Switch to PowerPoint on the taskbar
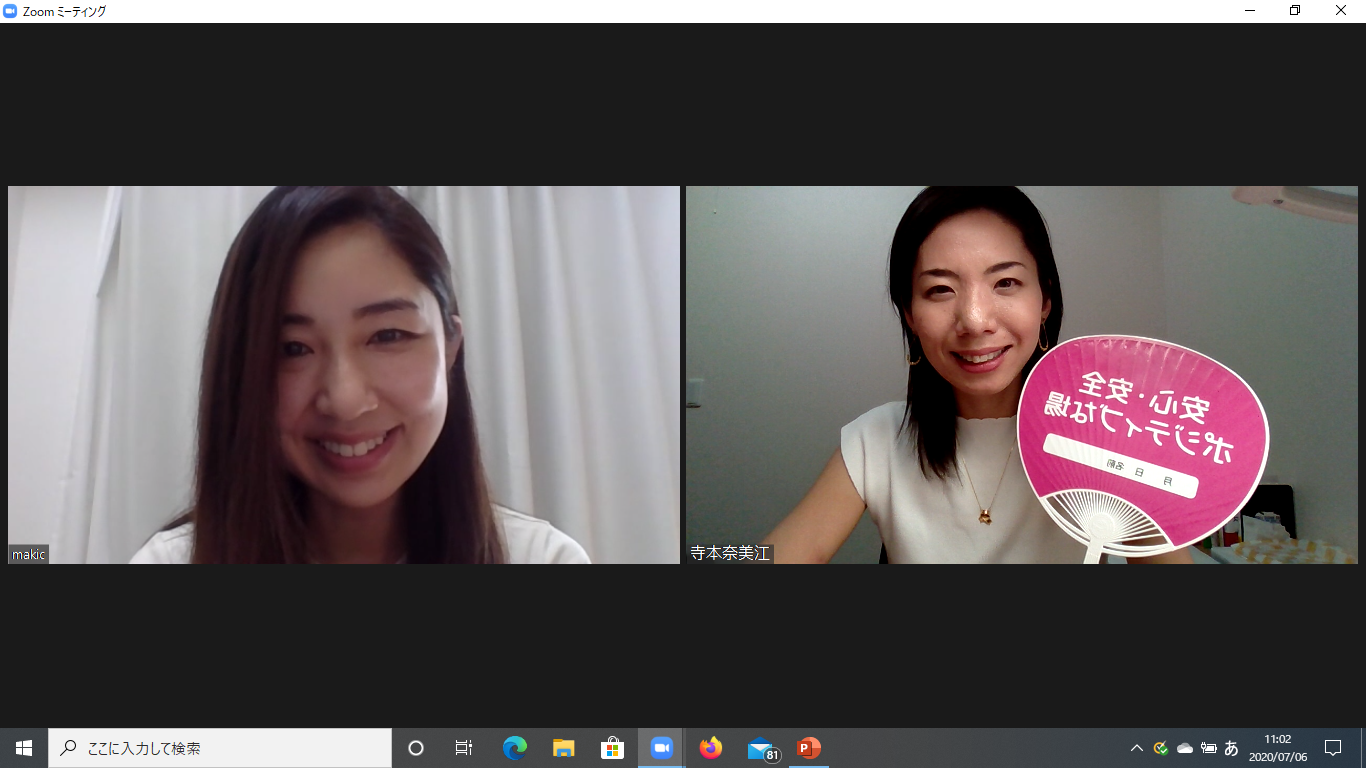The width and height of the screenshot is (1366, 768). coord(809,748)
